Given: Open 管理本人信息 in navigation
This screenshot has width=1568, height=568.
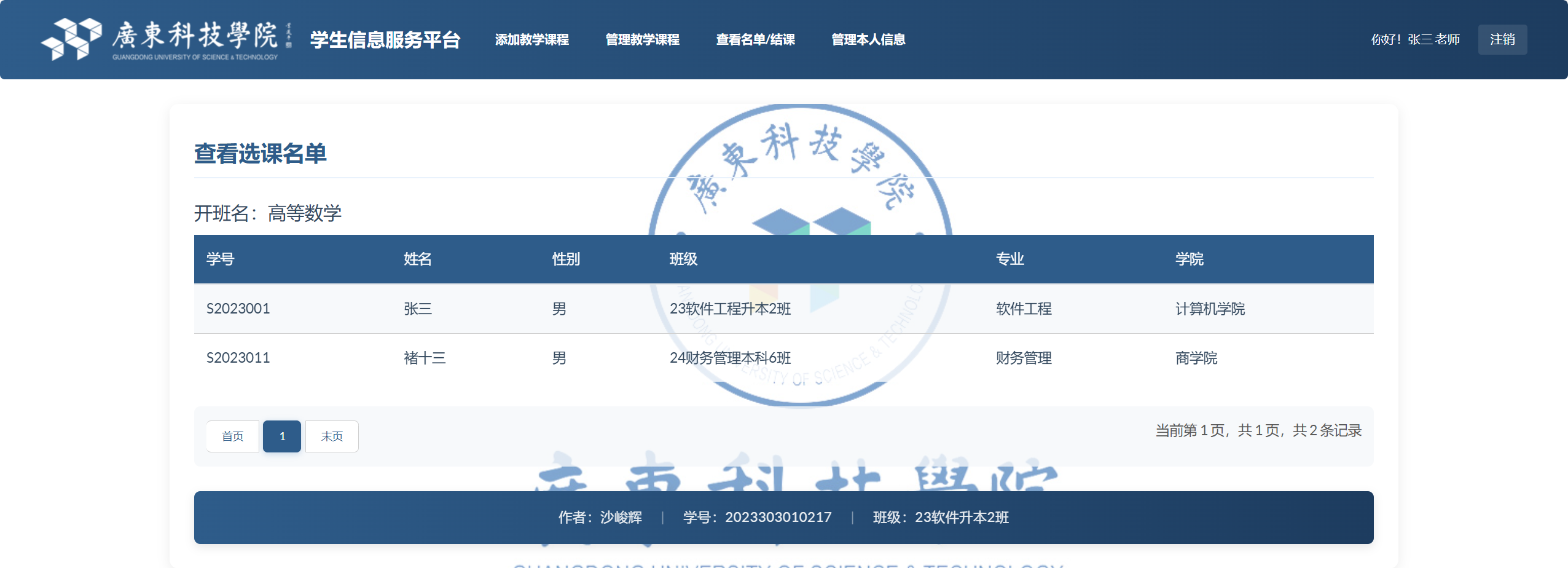Looking at the screenshot, I should coord(868,39).
